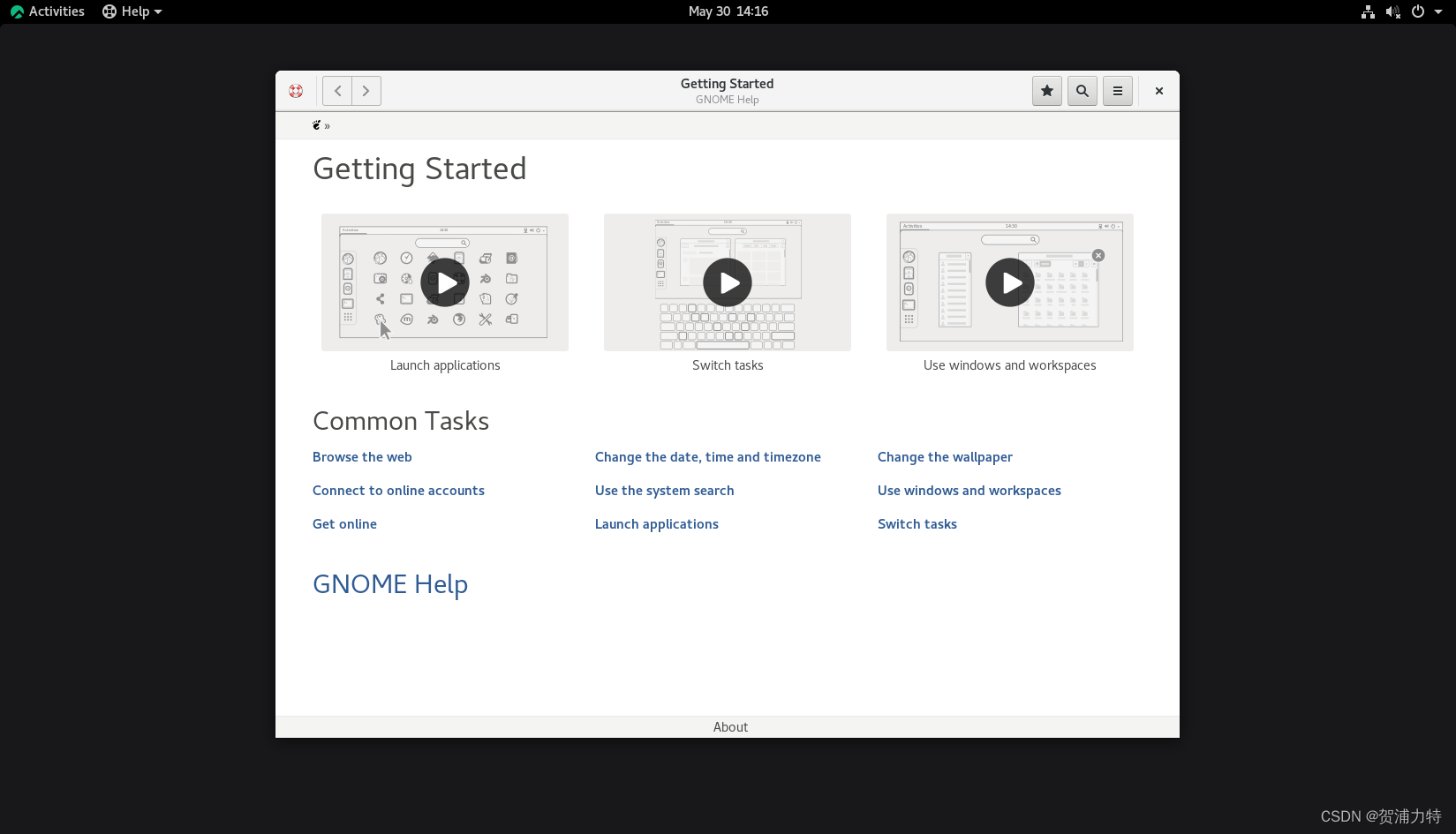Open Change the date, time and timezone
1456x834 pixels.
click(708, 457)
